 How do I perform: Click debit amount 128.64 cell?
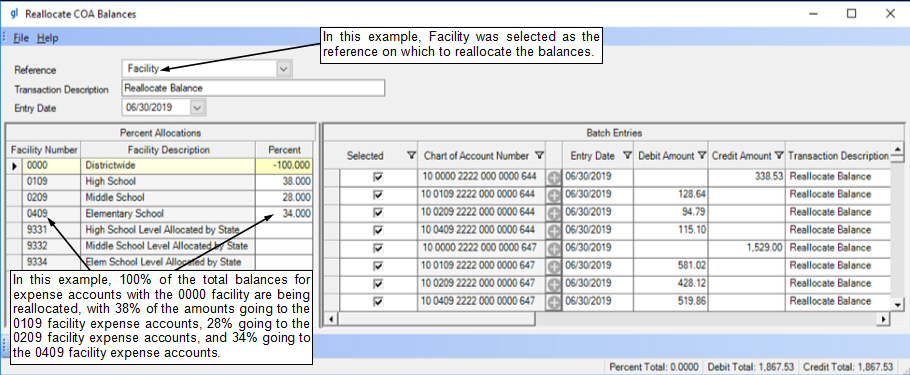click(671, 195)
